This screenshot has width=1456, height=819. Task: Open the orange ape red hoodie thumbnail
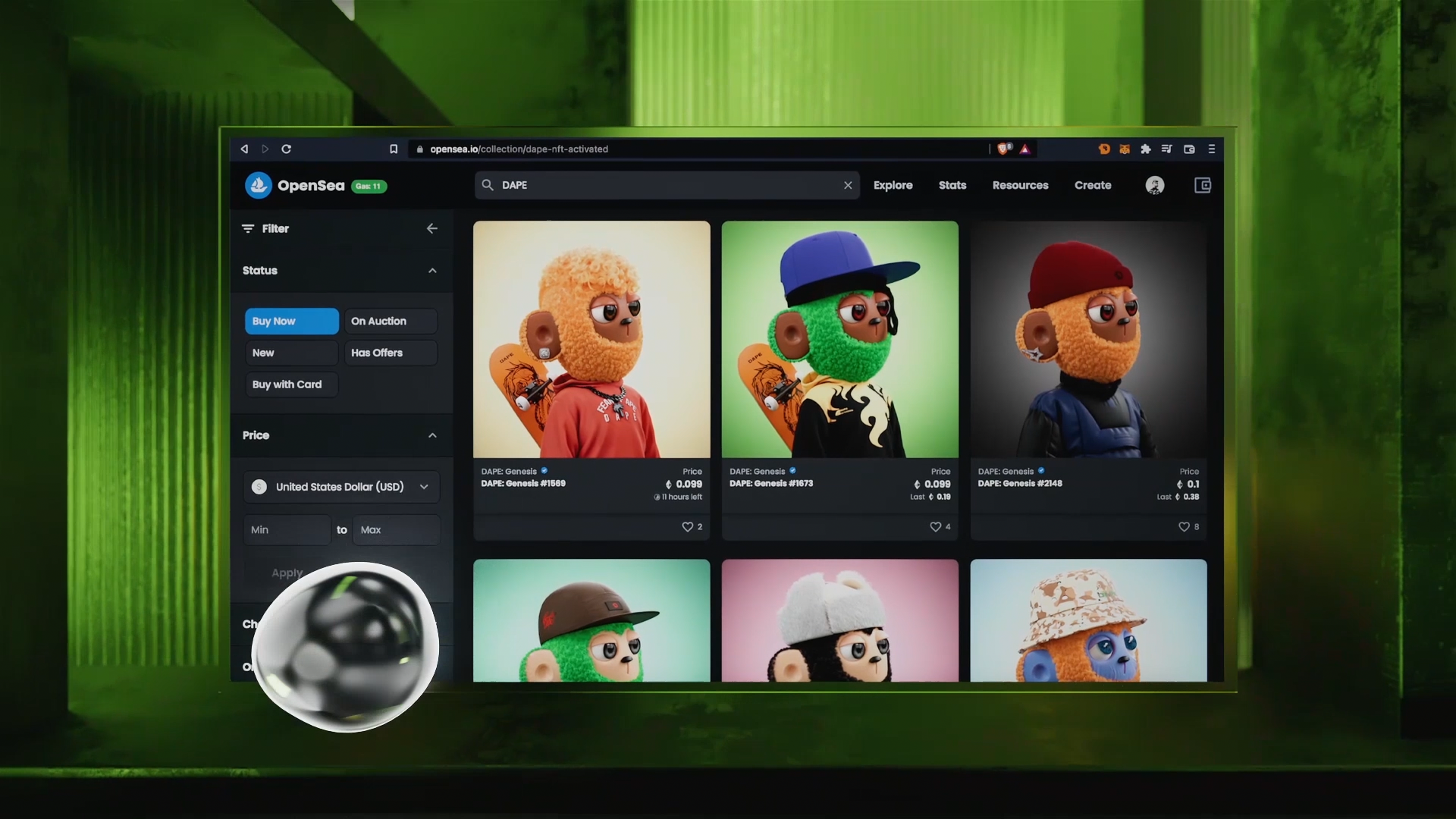591,339
